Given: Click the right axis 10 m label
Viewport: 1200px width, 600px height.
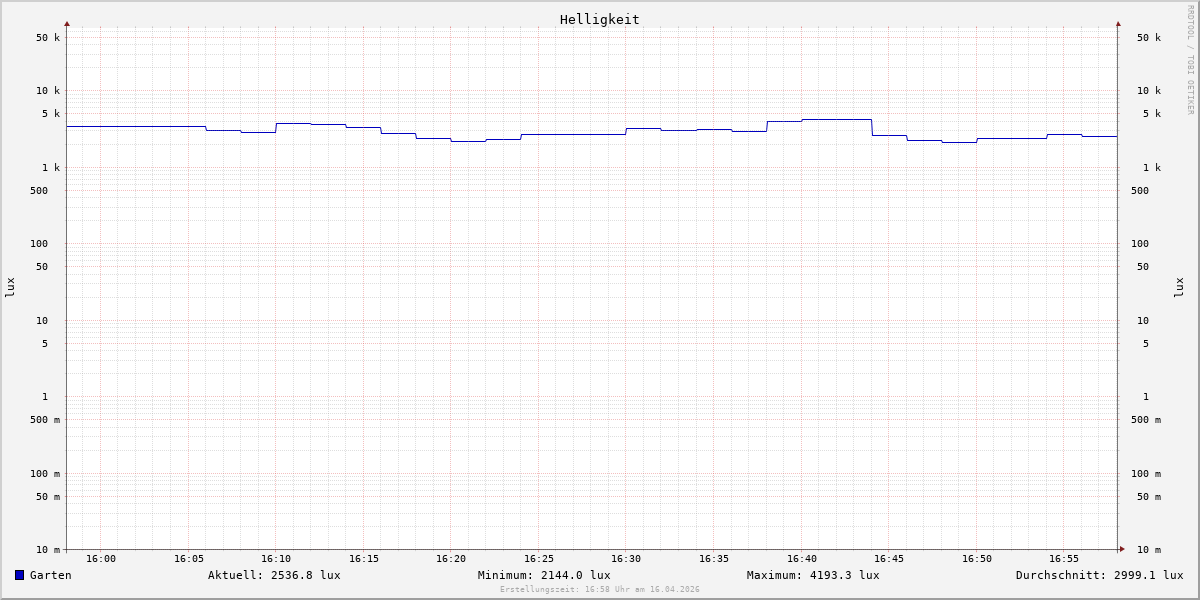Looking at the screenshot, I should tap(1149, 550).
